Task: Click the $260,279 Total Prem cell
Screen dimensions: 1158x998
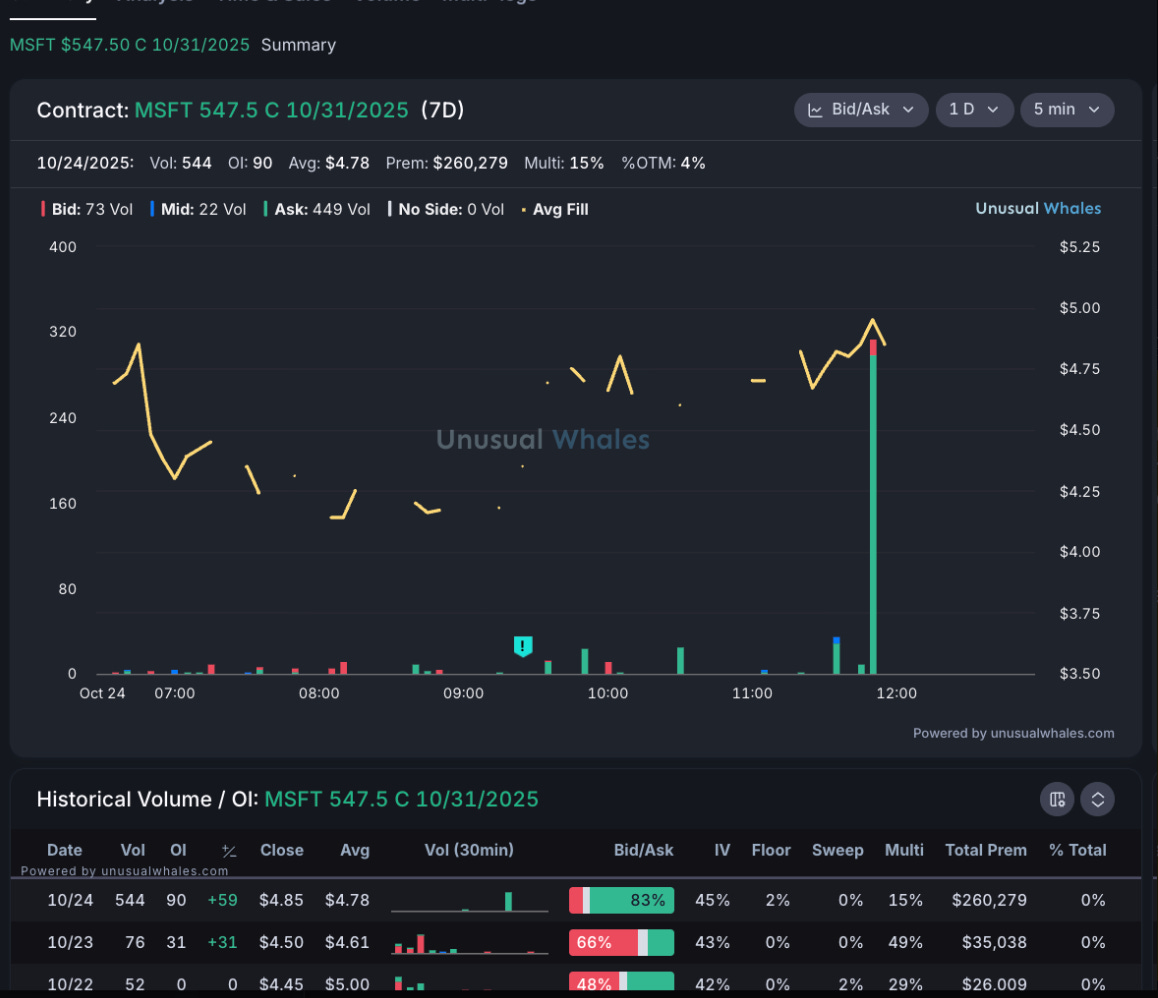Action: 989,900
